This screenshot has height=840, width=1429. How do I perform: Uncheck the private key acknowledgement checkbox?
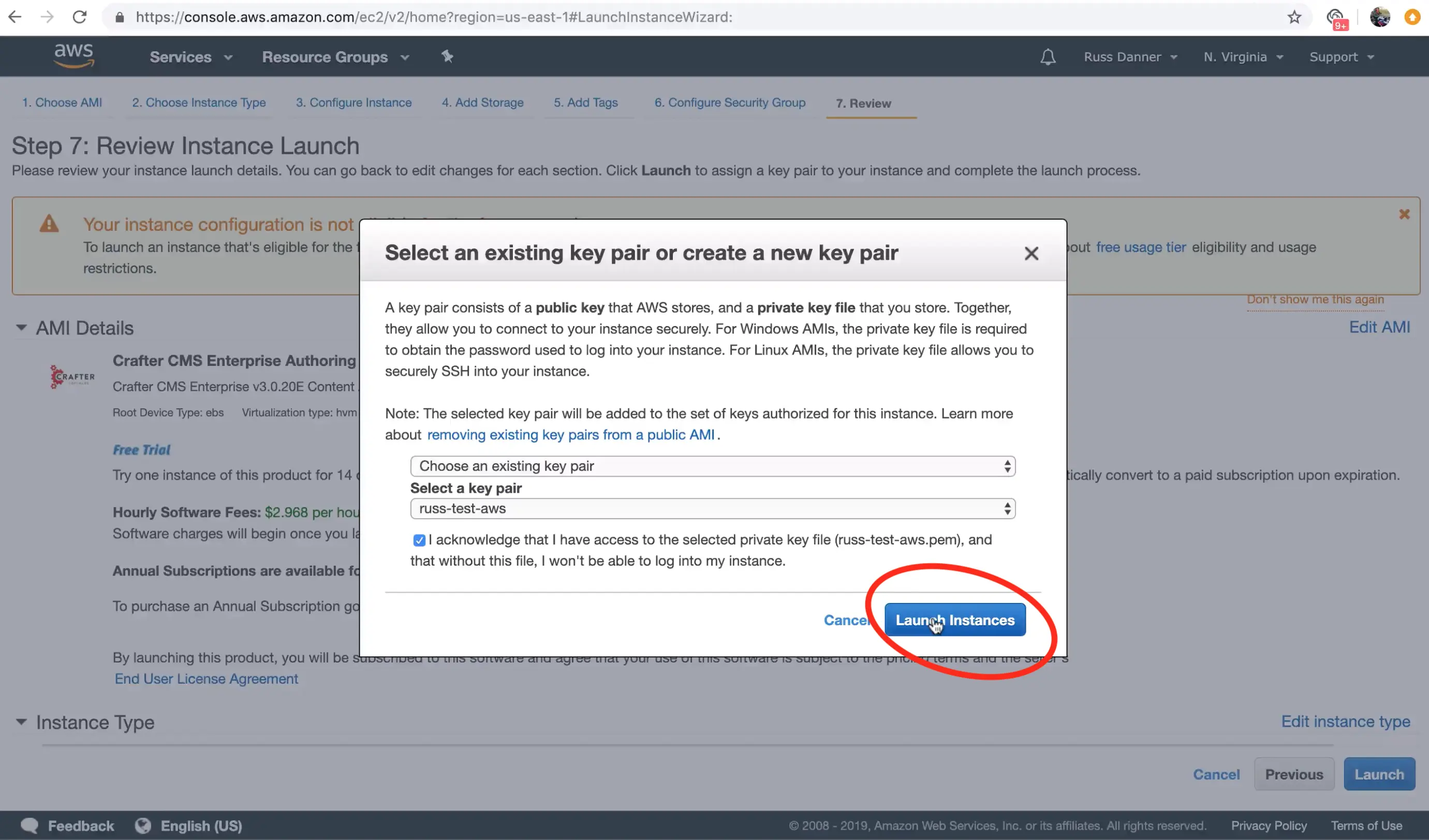click(x=419, y=540)
